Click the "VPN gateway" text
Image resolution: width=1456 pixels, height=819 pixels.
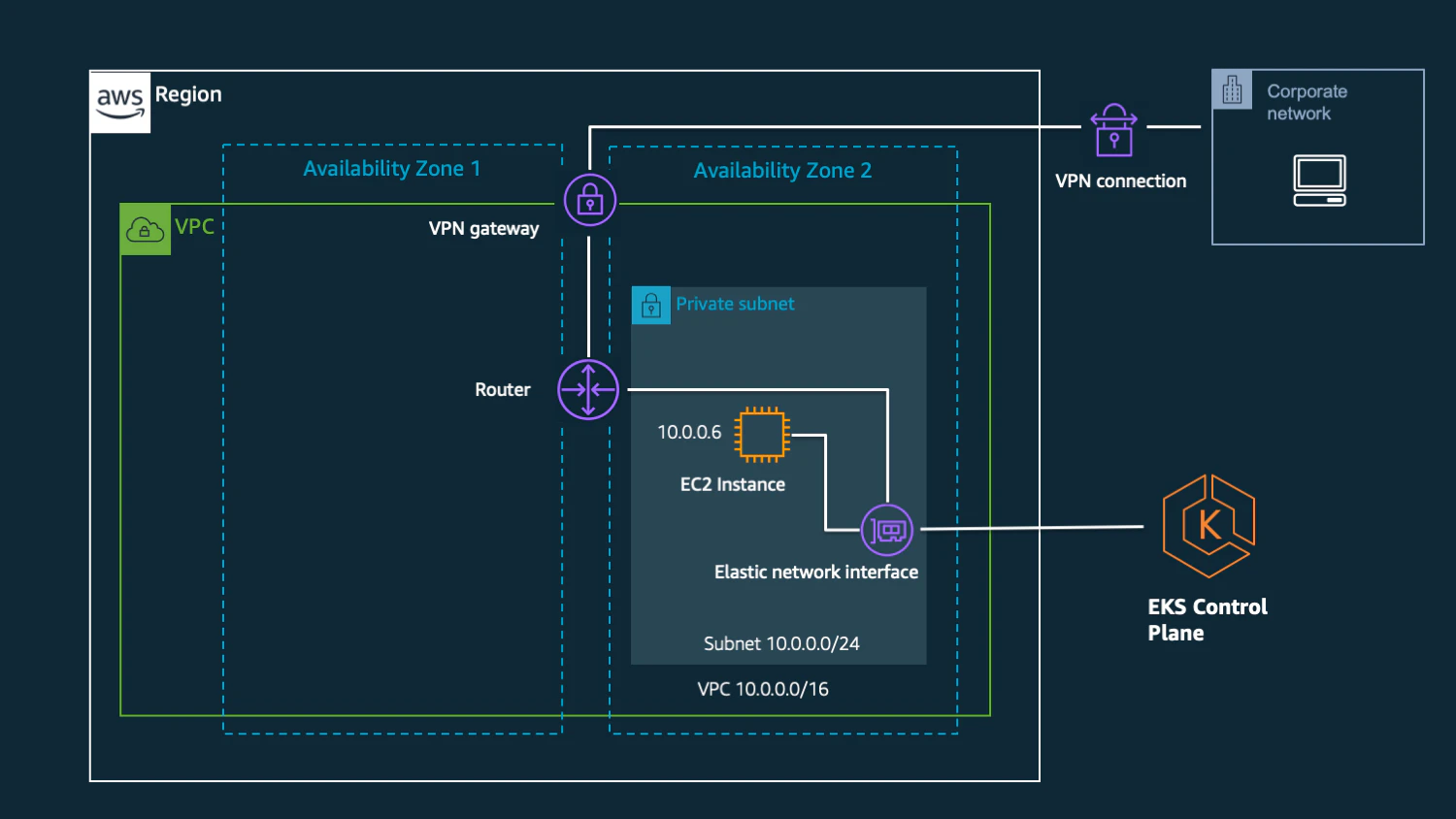[483, 229]
